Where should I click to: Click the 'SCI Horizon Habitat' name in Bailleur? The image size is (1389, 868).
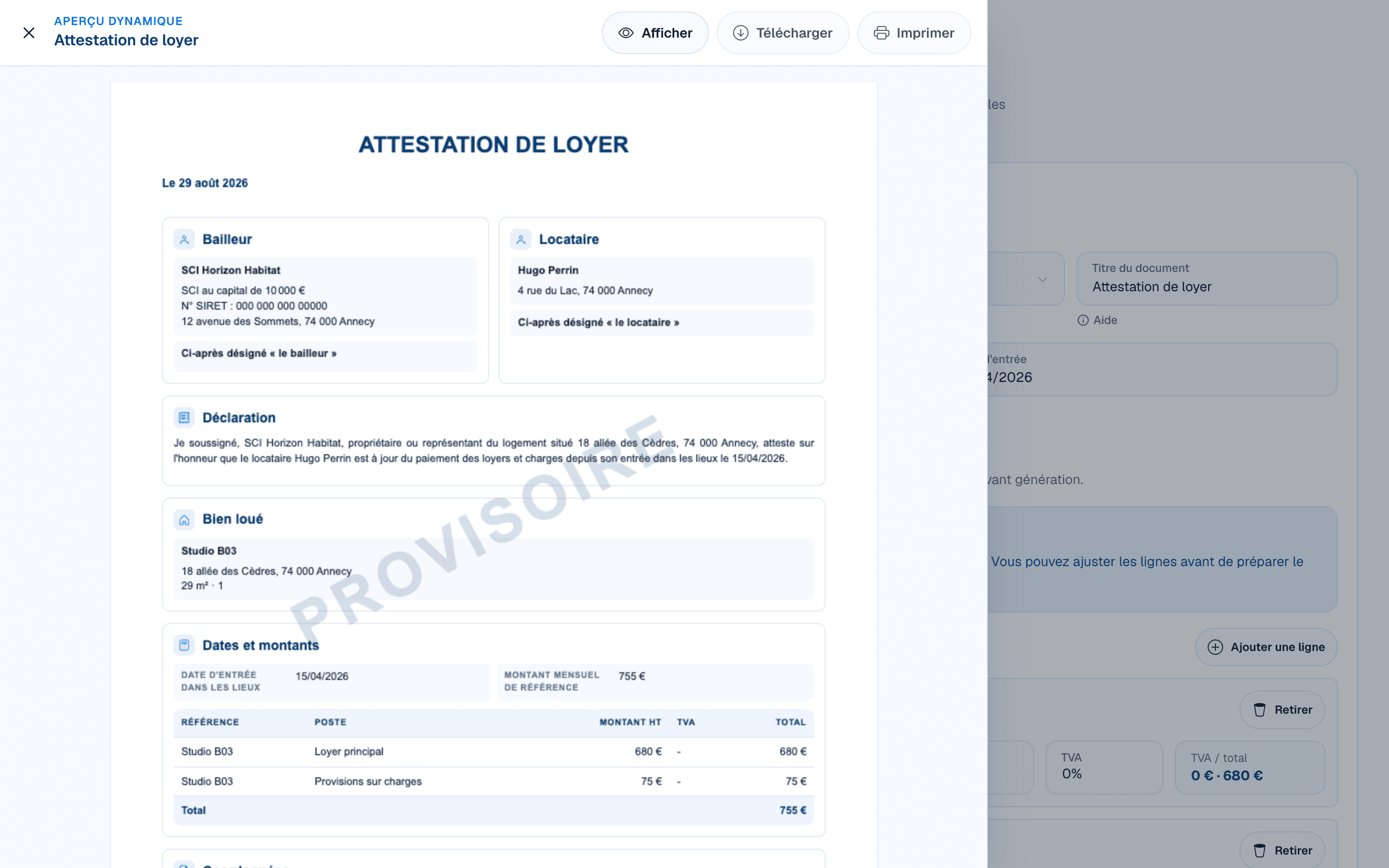point(231,271)
